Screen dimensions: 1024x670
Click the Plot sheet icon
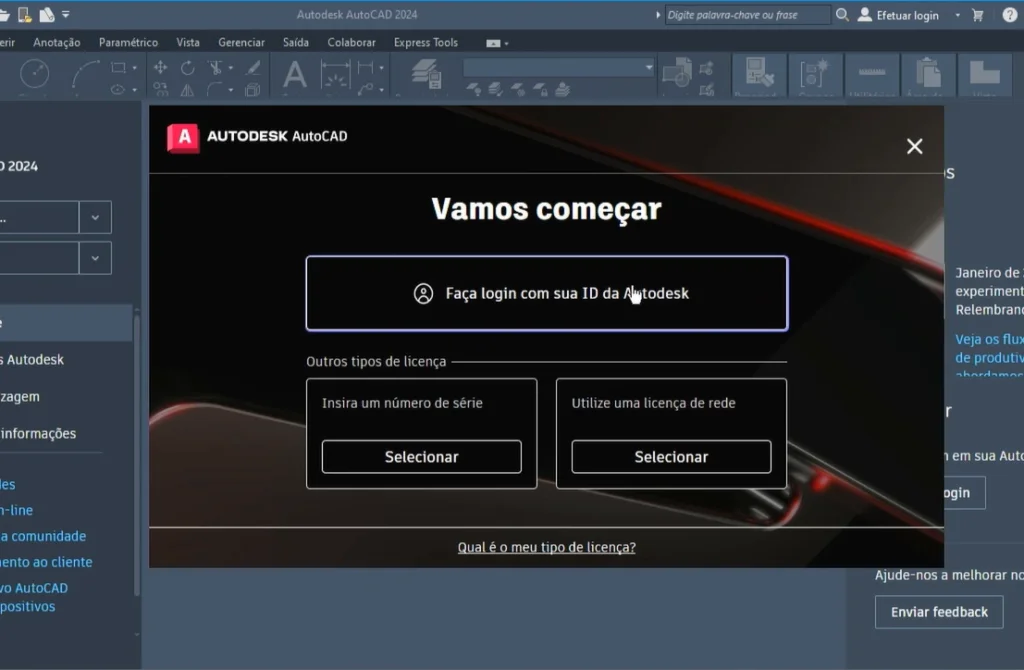pyautogui.click(x=47, y=14)
